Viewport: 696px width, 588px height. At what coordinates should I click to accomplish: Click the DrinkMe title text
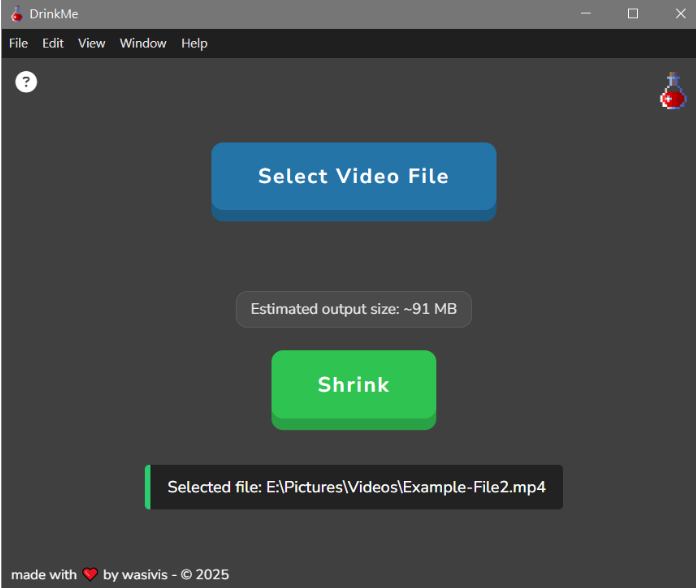[54, 14]
